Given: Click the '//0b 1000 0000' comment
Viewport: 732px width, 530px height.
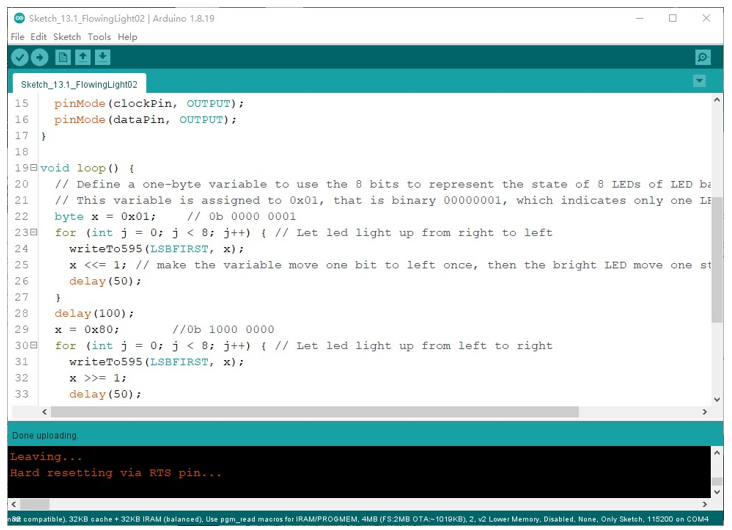Looking at the screenshot, I should coord(223,330).
